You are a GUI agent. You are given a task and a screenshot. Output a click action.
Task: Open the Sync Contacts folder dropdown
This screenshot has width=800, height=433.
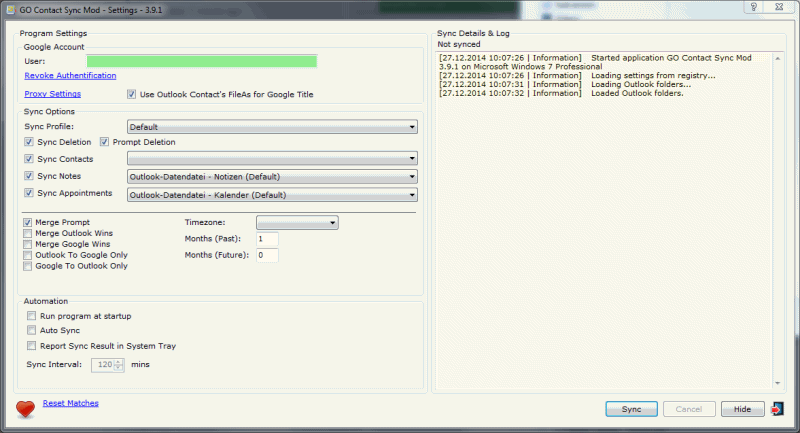click(x=272, y=159)
